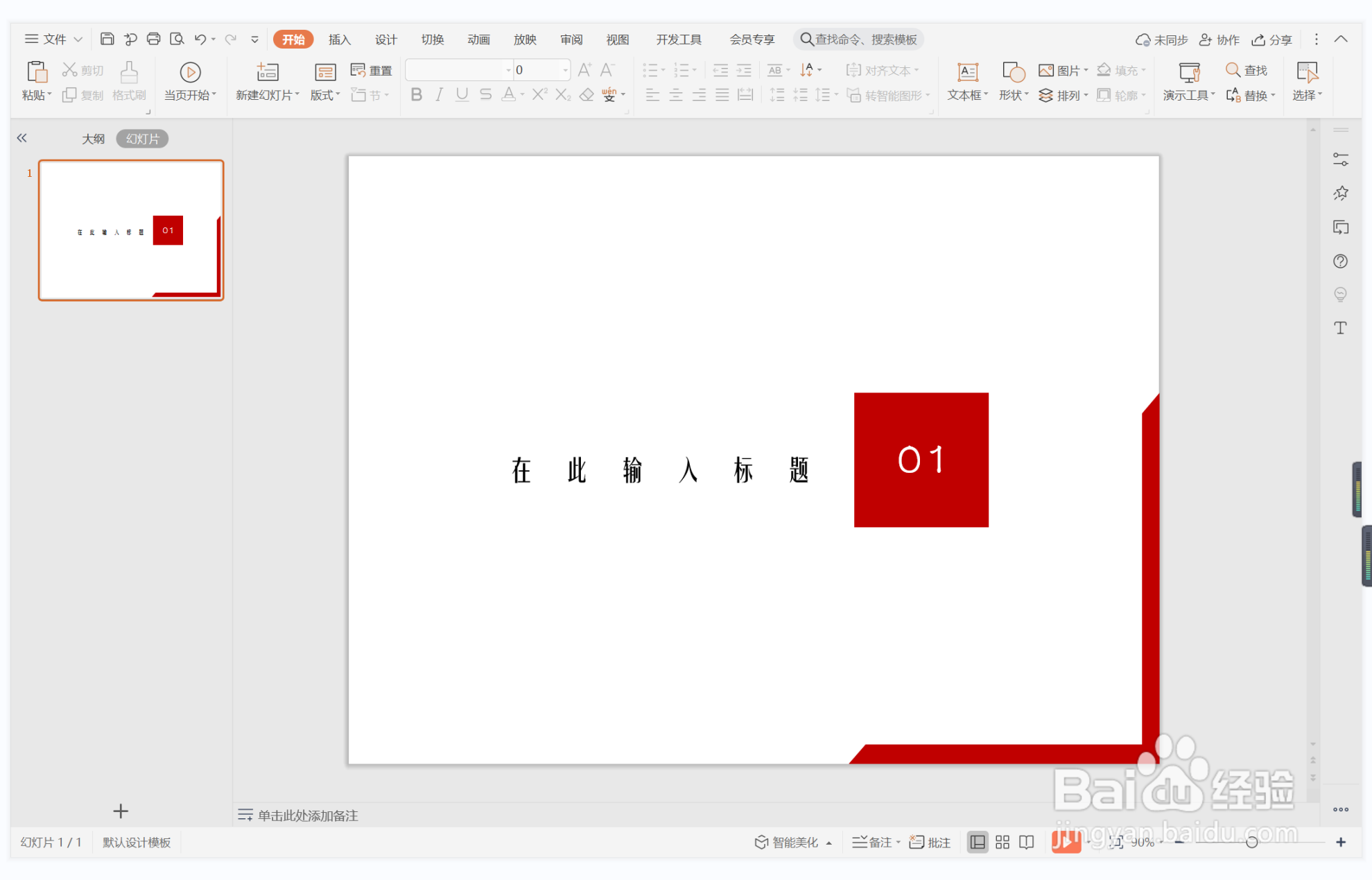1372x880 pixels.
Task: Switch to slide sorter grid view
Action: click(x=1002, y=842)
